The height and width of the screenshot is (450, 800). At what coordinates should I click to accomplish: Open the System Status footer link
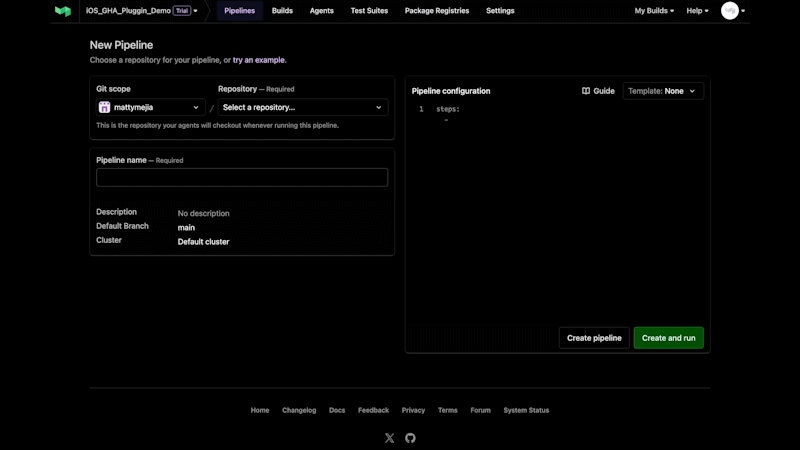[x=526, y=410]
